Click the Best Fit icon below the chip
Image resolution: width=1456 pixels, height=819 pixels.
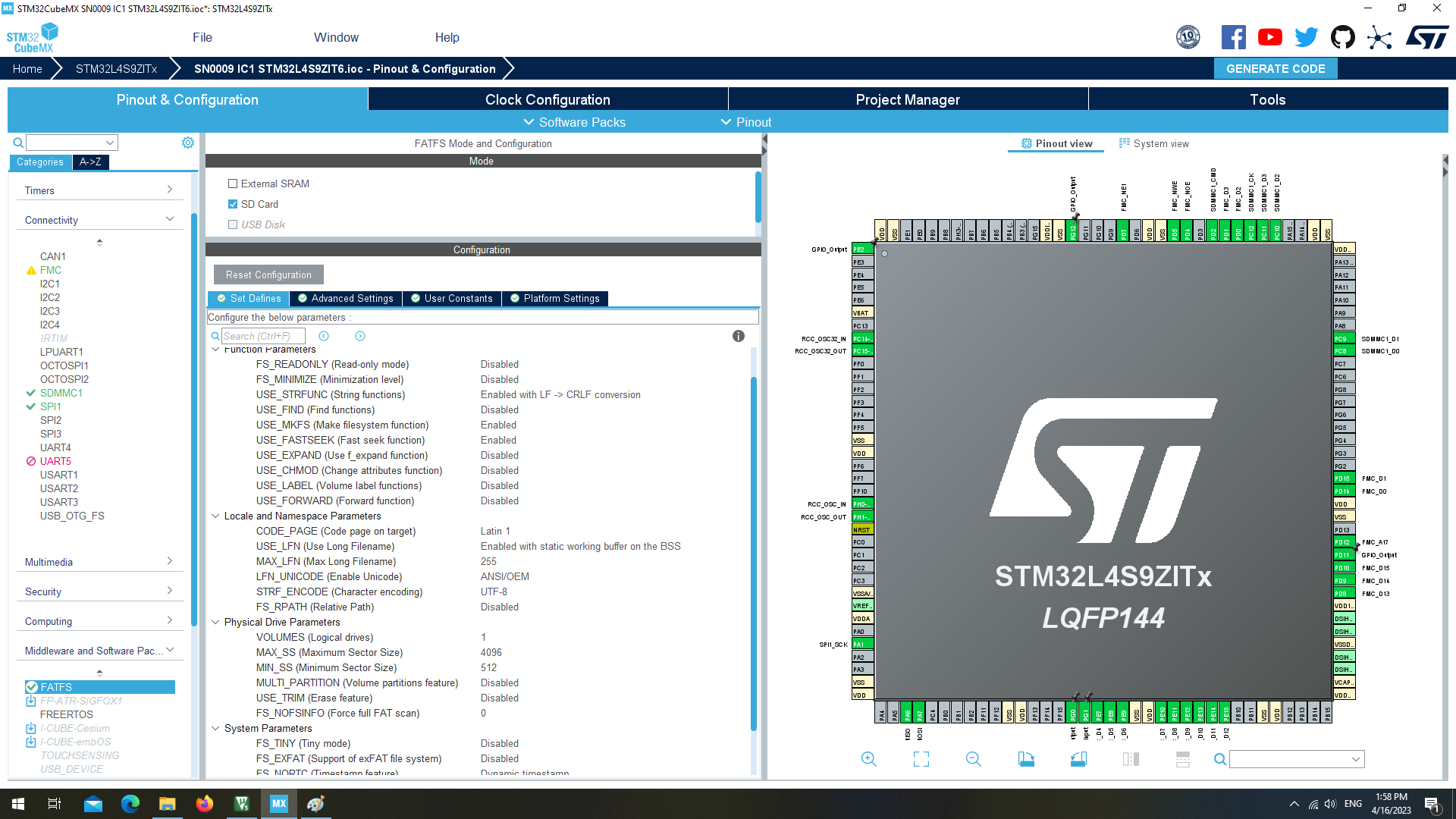click(921, 758)
